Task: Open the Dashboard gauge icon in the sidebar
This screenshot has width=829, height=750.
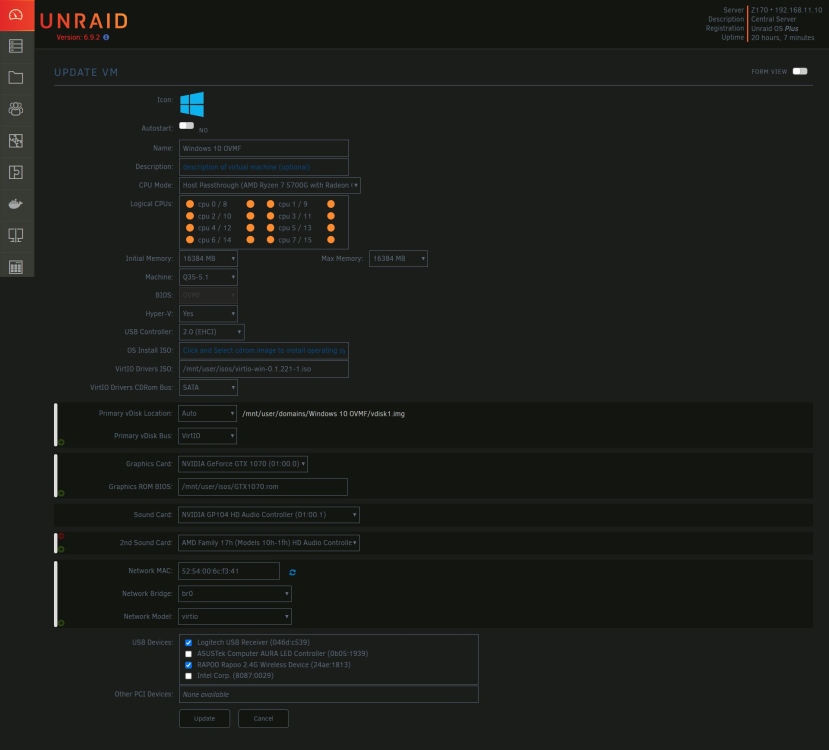Action: click(x=16, y=15)
